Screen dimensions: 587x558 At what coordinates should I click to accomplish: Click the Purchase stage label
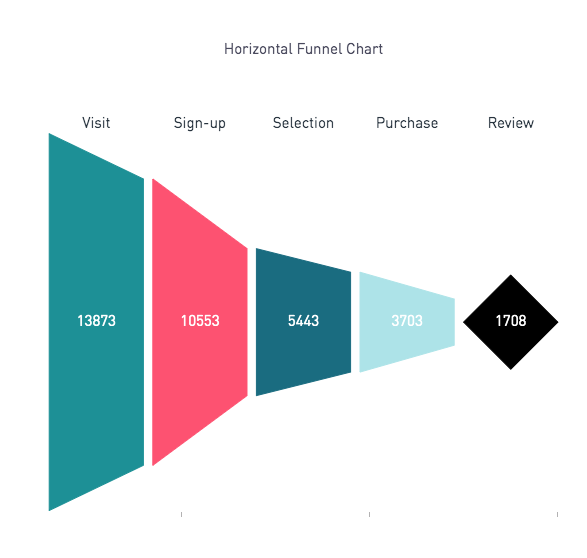[407, 123]
